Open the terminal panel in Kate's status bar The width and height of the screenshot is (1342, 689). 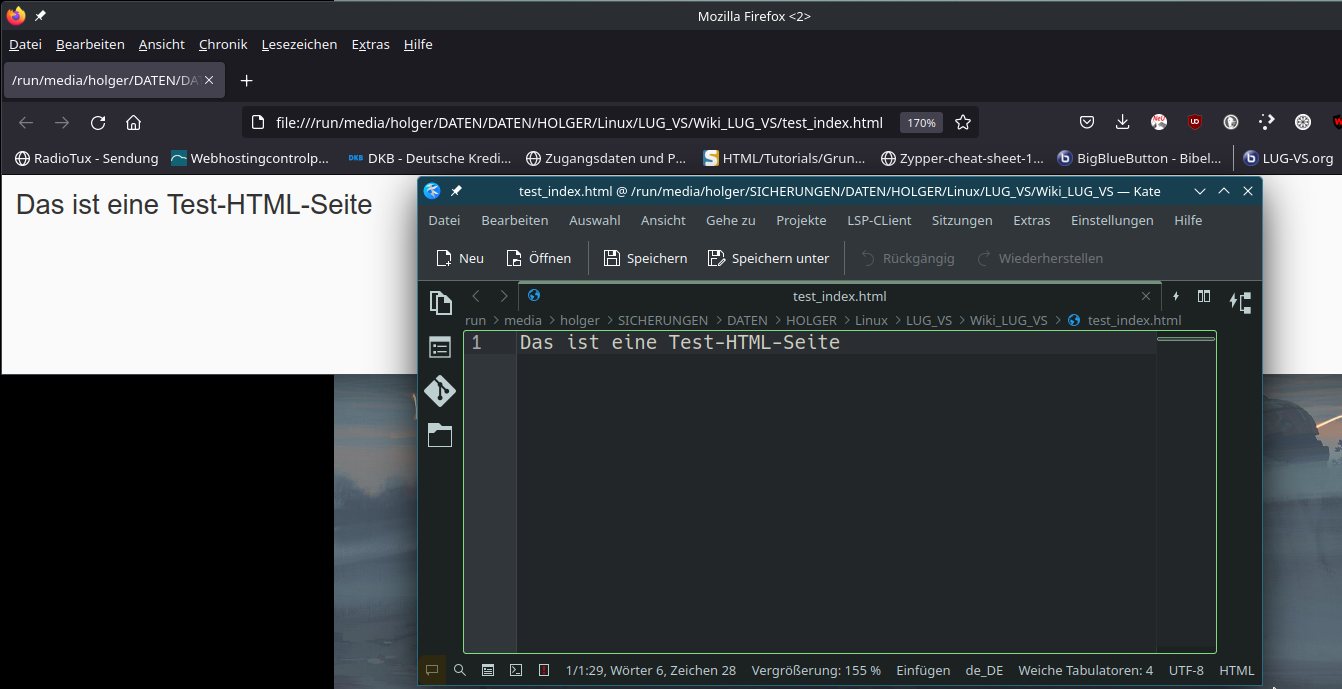point(516,670)
